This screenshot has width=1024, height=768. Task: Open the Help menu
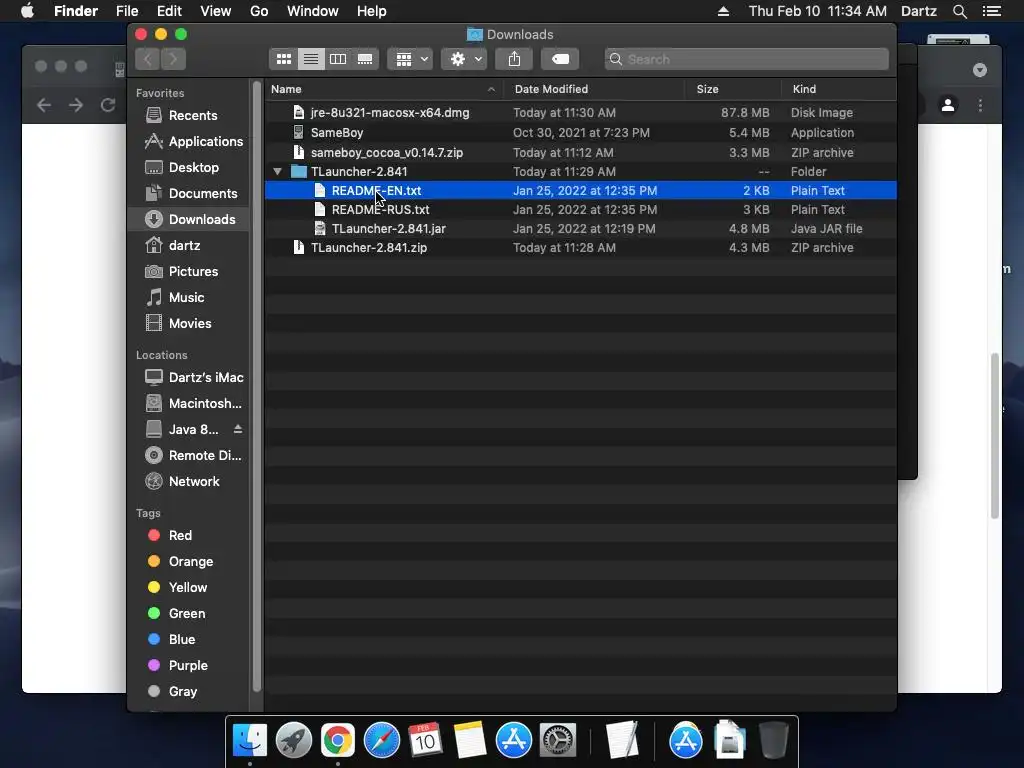coord(372,11)
